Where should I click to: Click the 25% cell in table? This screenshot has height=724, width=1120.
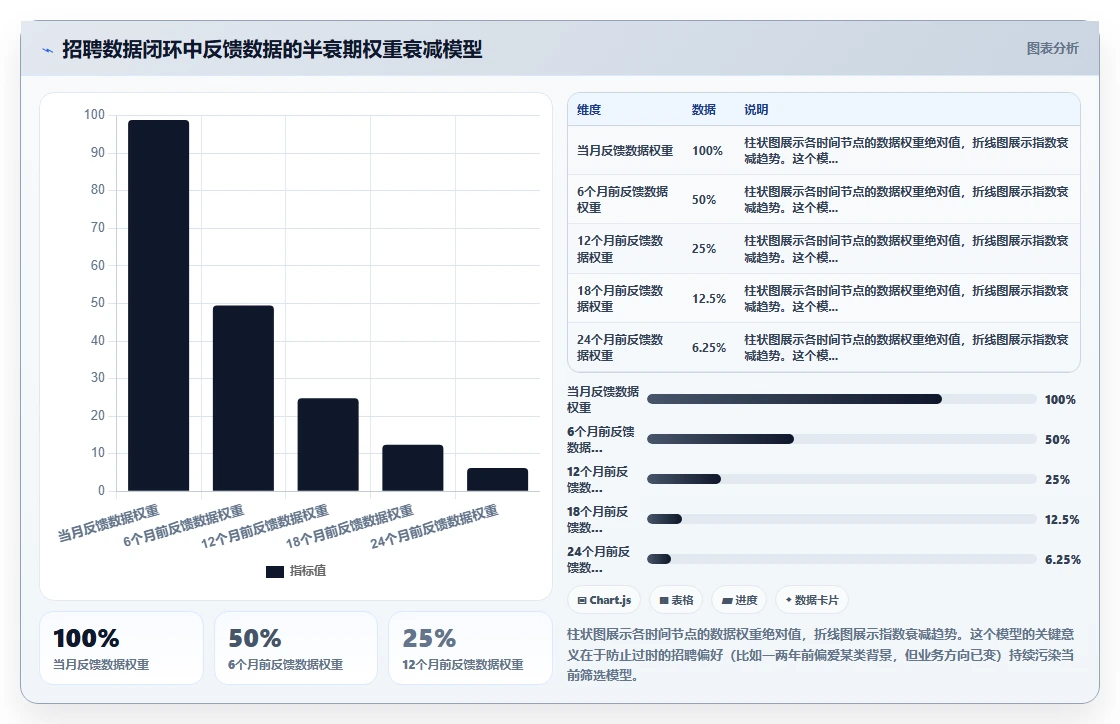[704, 248]
